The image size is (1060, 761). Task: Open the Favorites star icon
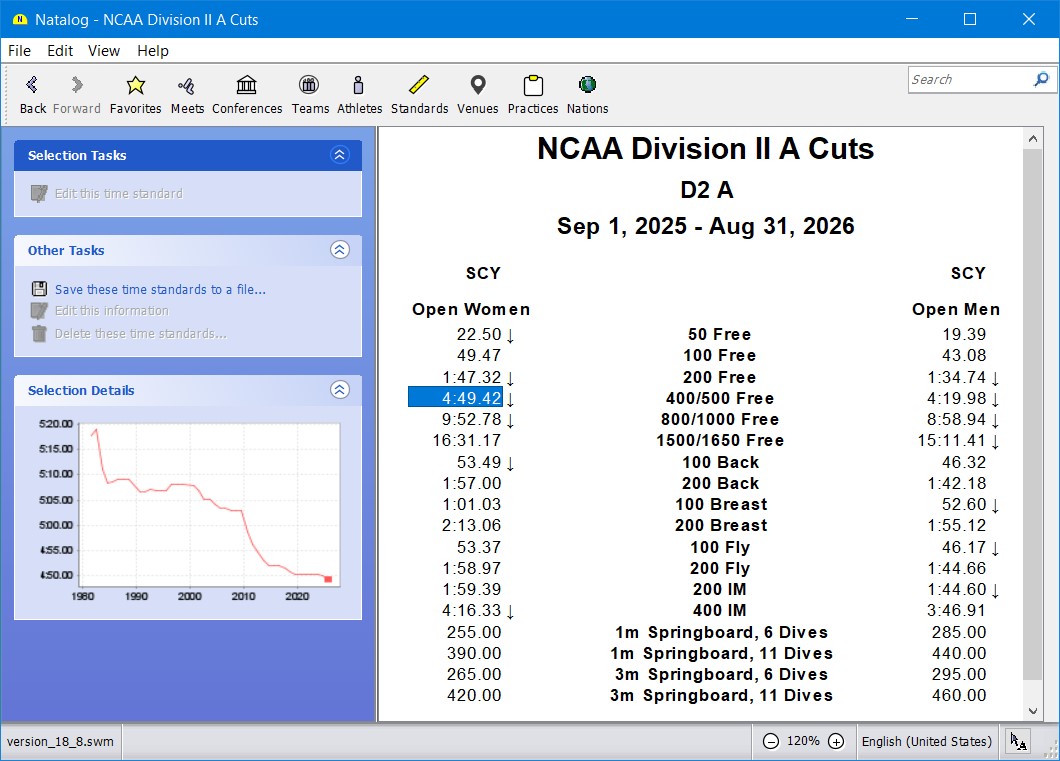[135, 86]
